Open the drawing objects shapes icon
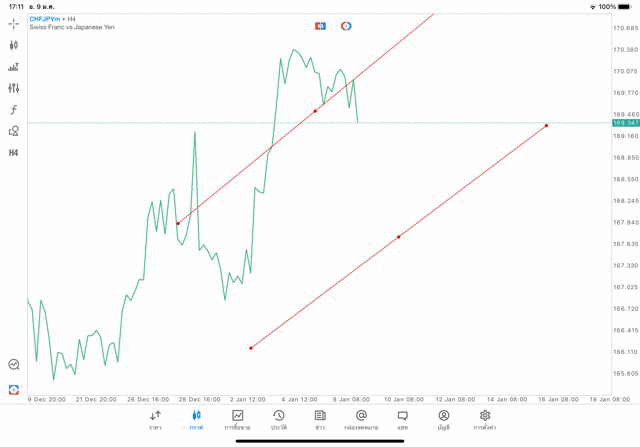 (x=14, y=131)
